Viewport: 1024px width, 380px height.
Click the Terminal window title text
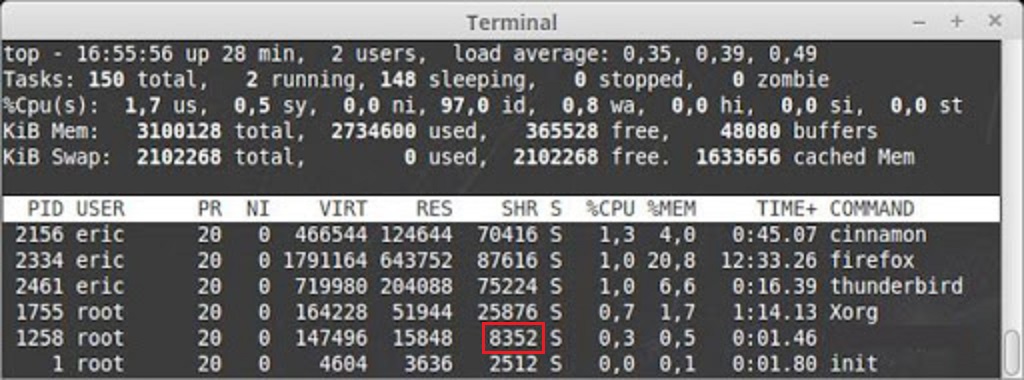point(512,23)
